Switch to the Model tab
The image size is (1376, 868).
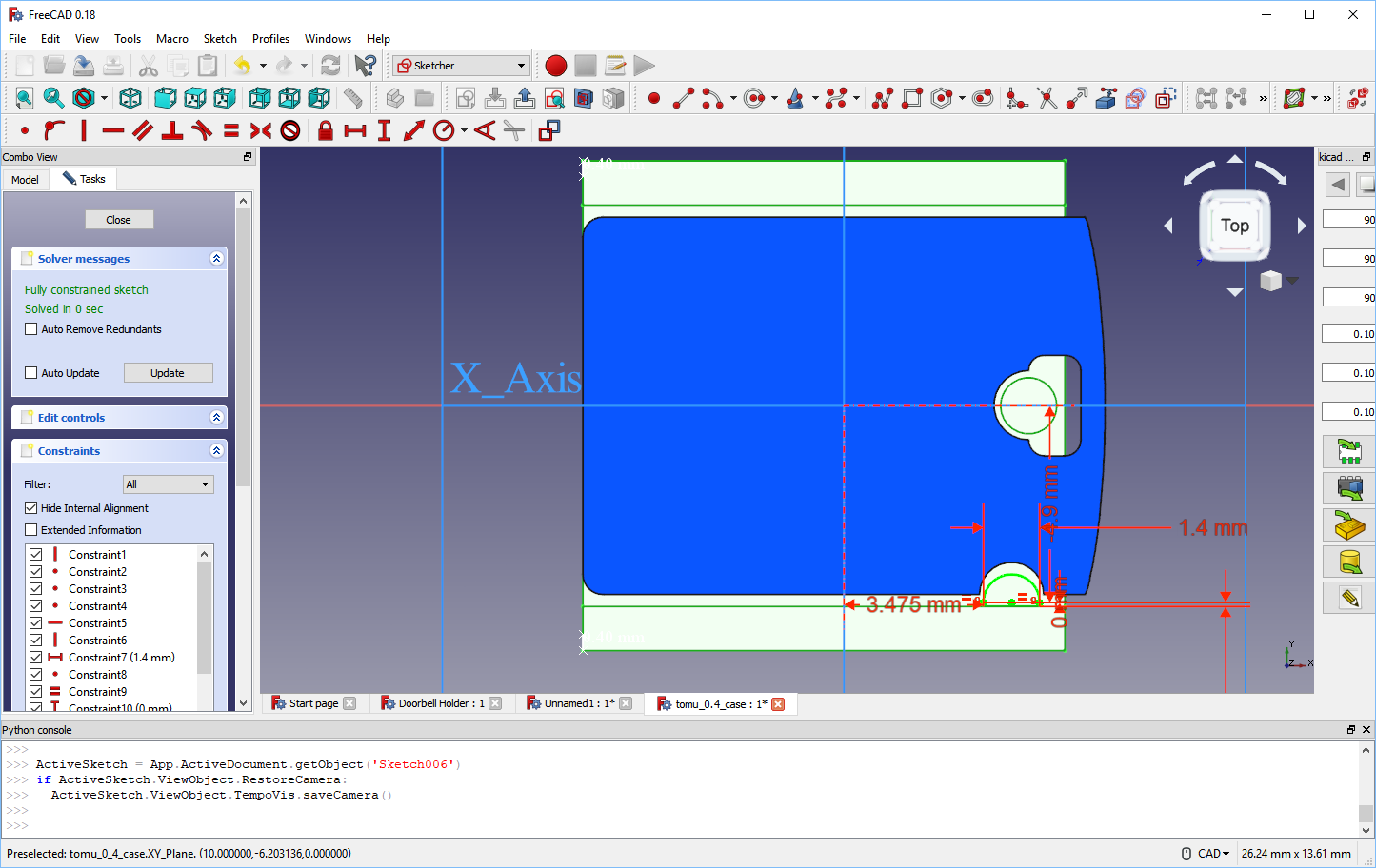(25, 179)
